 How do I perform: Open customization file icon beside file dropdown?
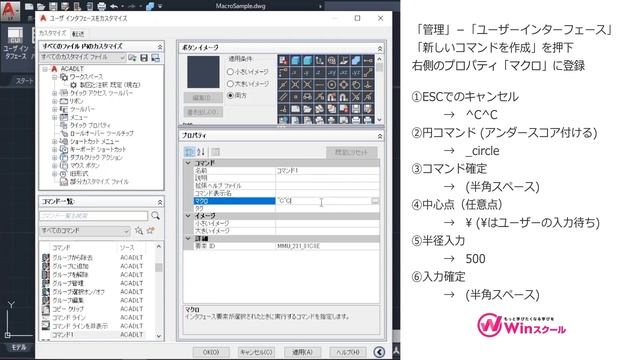pyautogui.click(x=132, y=58)
